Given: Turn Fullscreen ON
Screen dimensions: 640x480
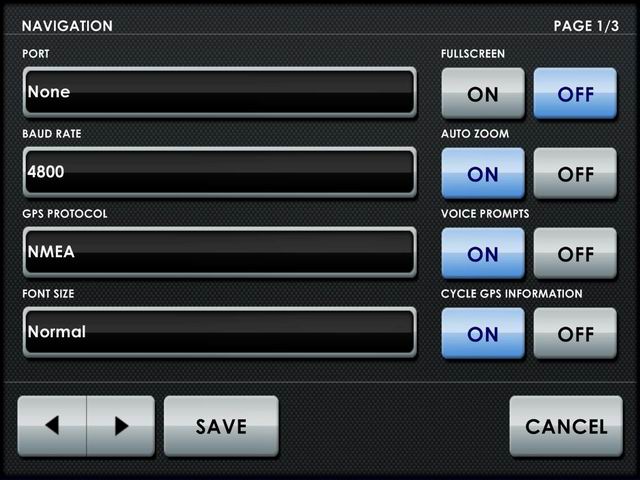Looking at the screenshot, I should [x=483, y=93].
